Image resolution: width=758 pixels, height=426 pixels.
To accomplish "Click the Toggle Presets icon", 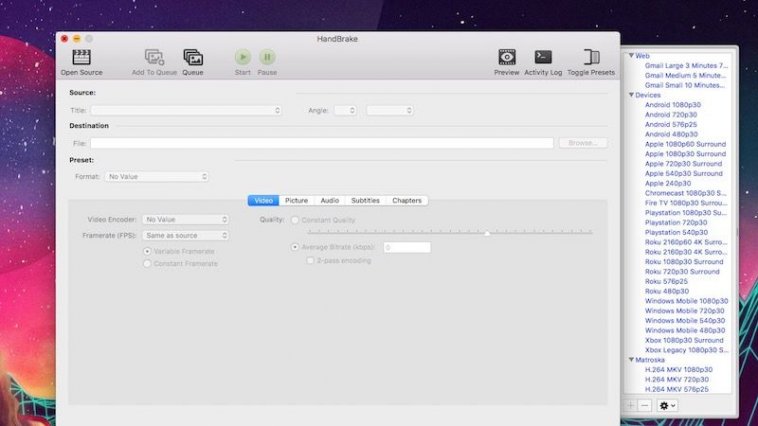I will point(591,58).
